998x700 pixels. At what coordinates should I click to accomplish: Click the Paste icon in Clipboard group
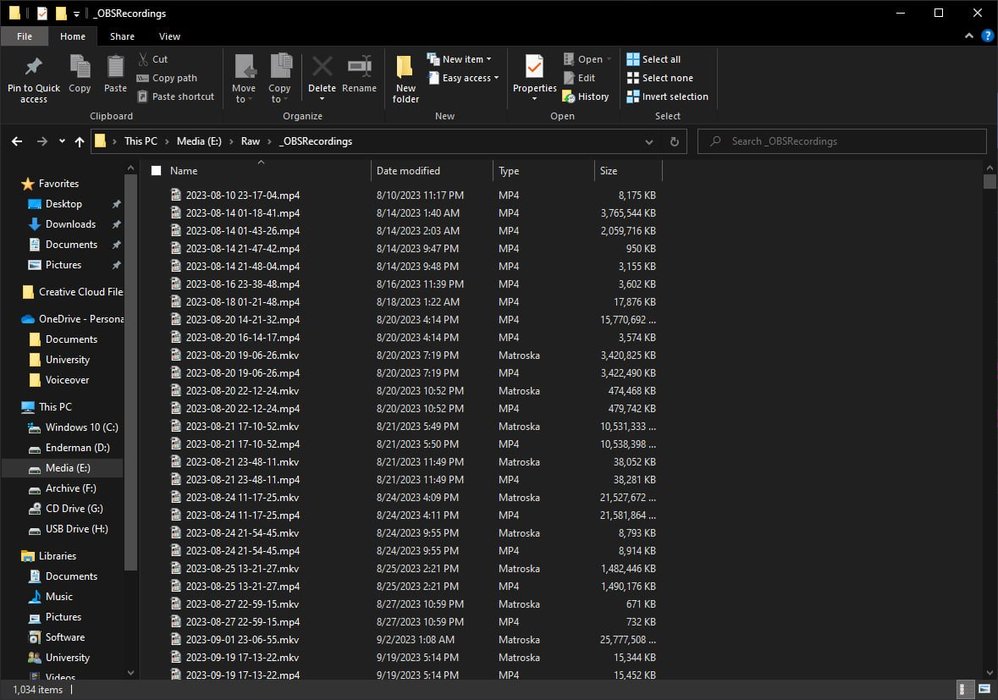pos(116,68)
